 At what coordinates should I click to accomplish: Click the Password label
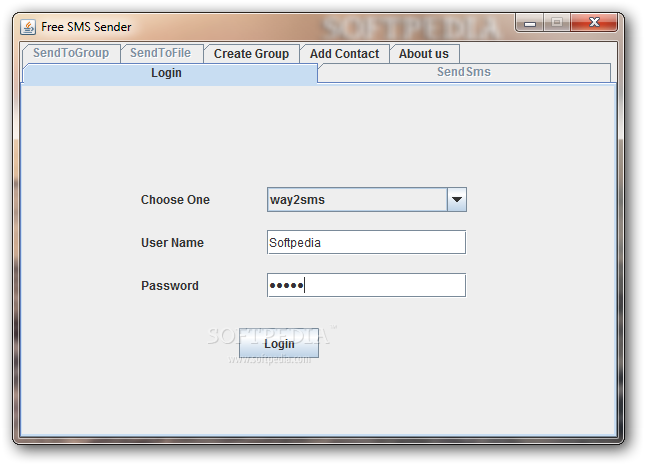(x=170, y=286)
